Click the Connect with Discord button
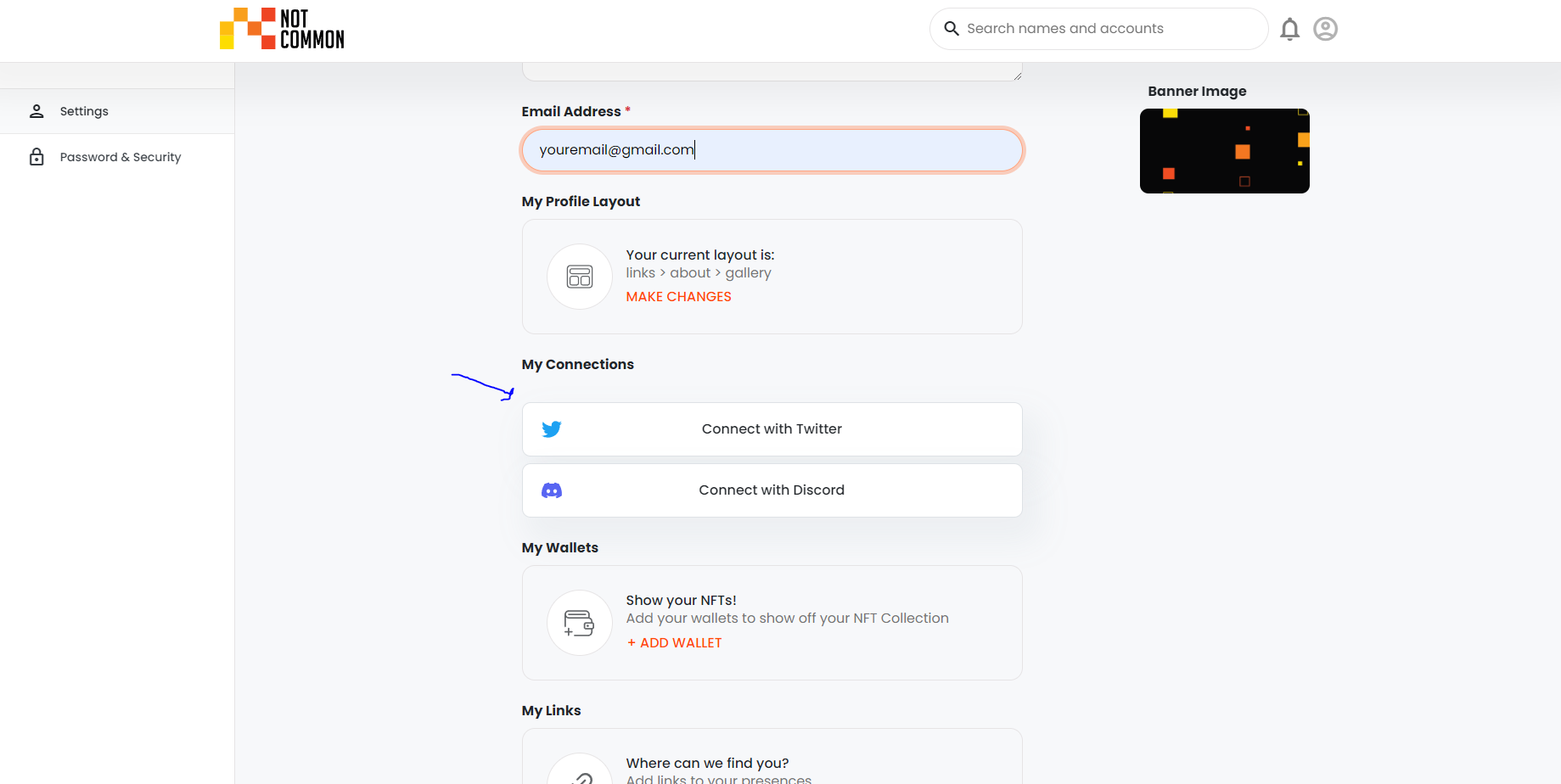 772,490
